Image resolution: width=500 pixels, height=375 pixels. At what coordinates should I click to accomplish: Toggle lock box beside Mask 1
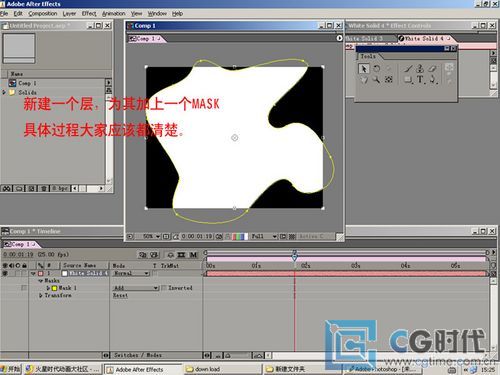click(24, 288)
